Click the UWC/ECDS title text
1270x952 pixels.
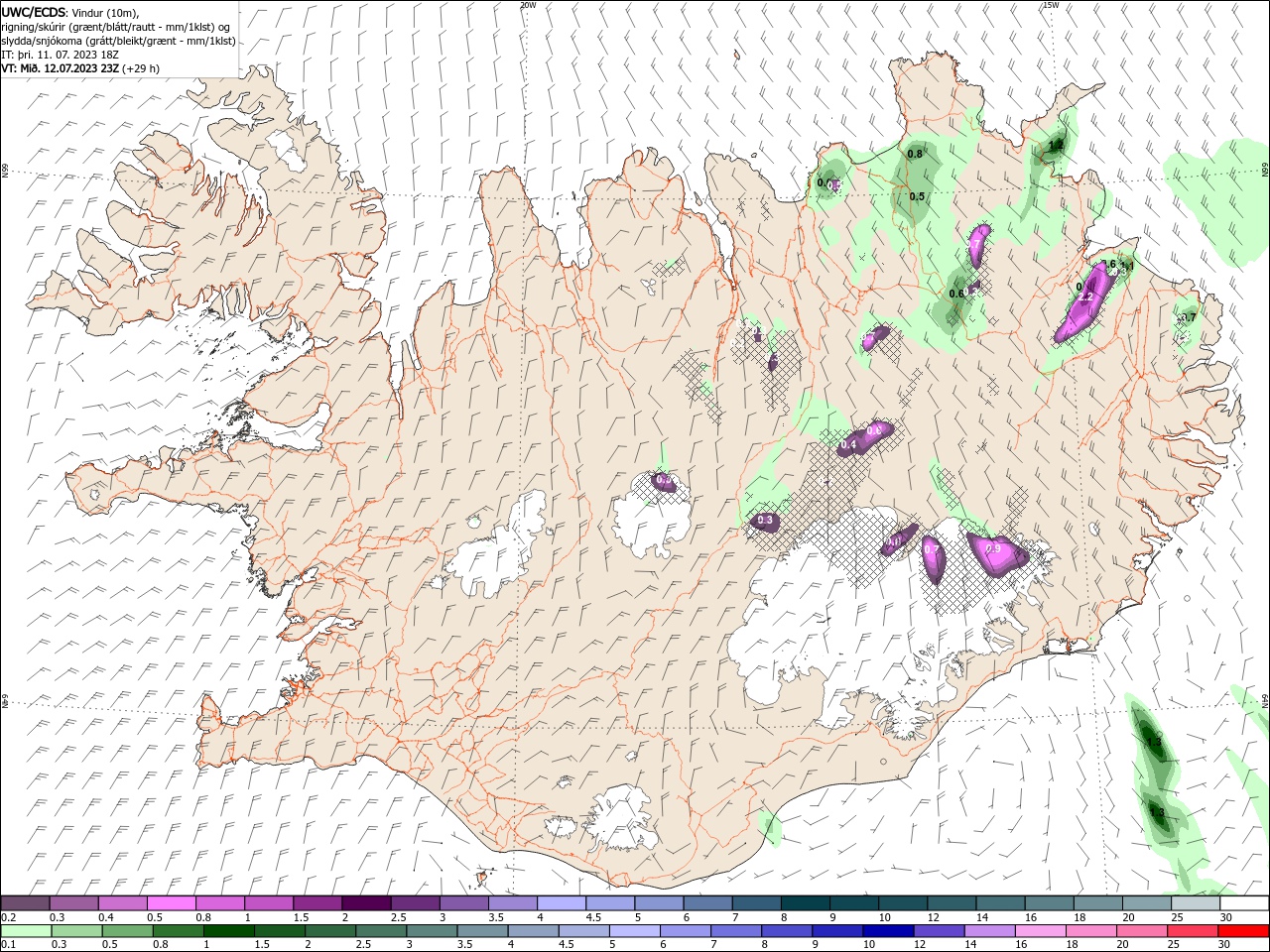[x=33, y=11]
